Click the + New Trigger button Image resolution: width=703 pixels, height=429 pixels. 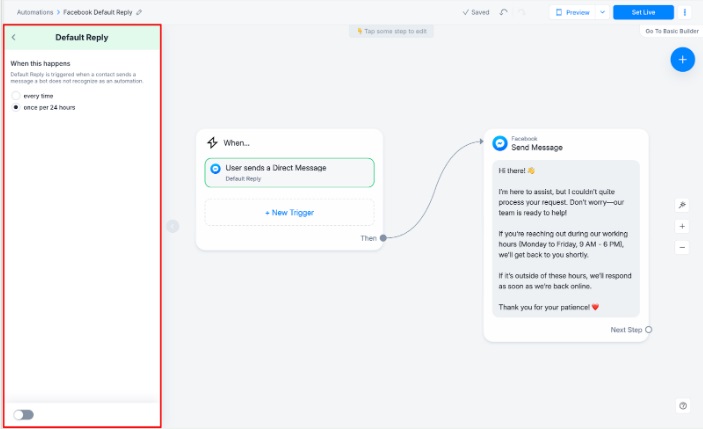(x=289, y=212)
